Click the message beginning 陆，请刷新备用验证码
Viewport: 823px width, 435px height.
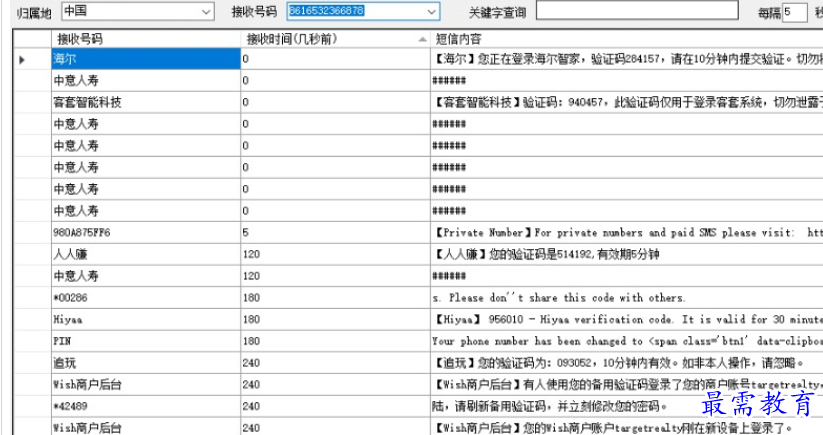point(627,406)
